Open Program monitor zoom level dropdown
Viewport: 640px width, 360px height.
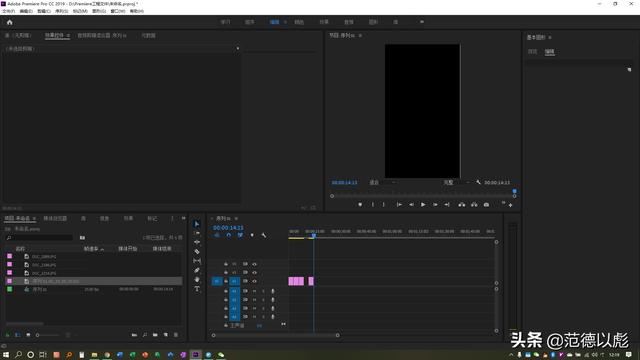(x=382, y=182)
